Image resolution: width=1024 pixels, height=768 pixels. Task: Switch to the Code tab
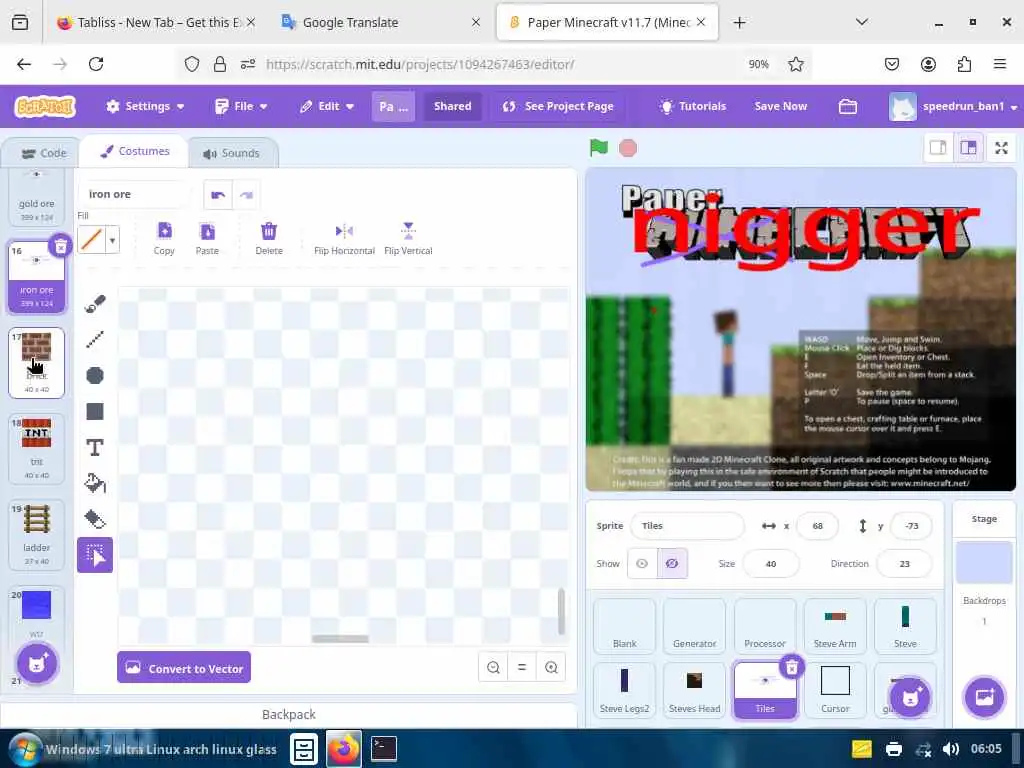[44, 153]
